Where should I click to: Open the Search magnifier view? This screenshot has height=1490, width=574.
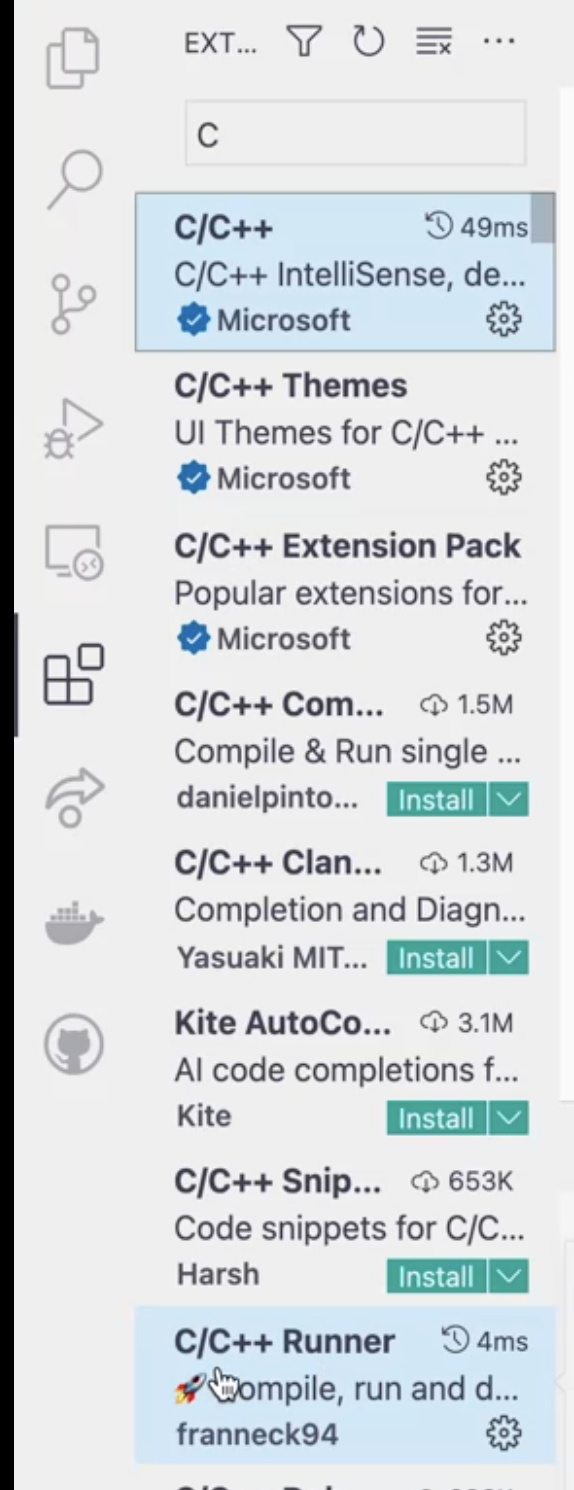(75, 179)
